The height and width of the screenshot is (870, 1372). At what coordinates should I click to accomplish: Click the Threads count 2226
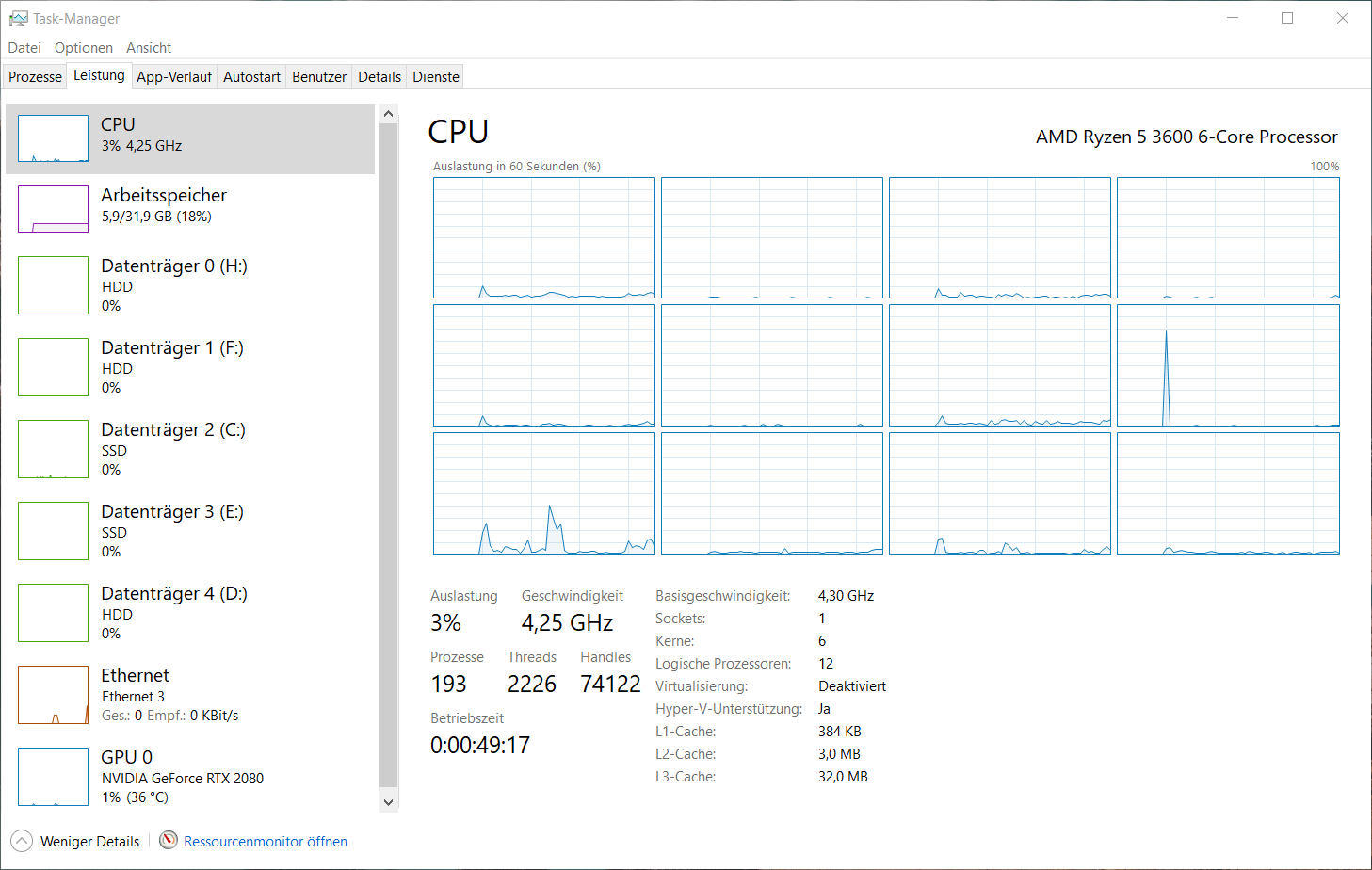point(532,685)
